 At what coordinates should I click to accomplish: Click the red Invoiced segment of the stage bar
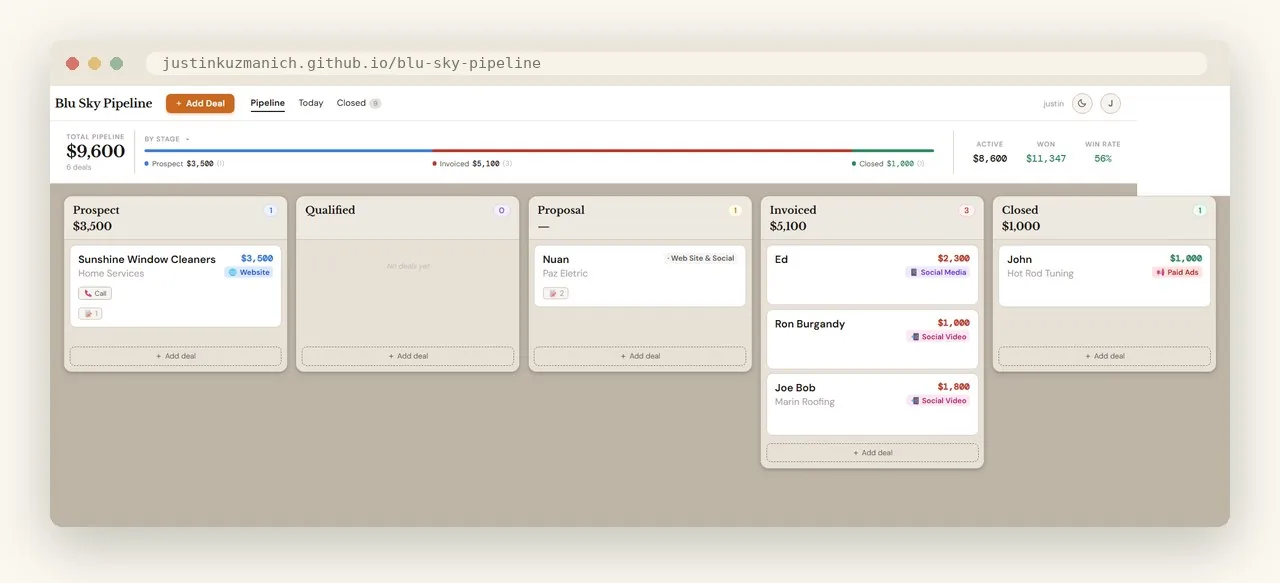(643, 150)
